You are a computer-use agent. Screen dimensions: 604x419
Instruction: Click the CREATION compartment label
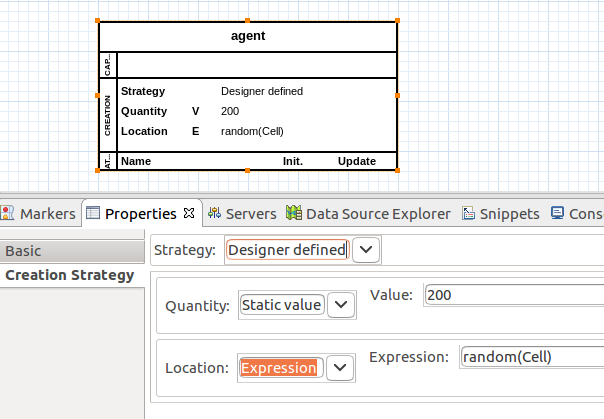107,115
